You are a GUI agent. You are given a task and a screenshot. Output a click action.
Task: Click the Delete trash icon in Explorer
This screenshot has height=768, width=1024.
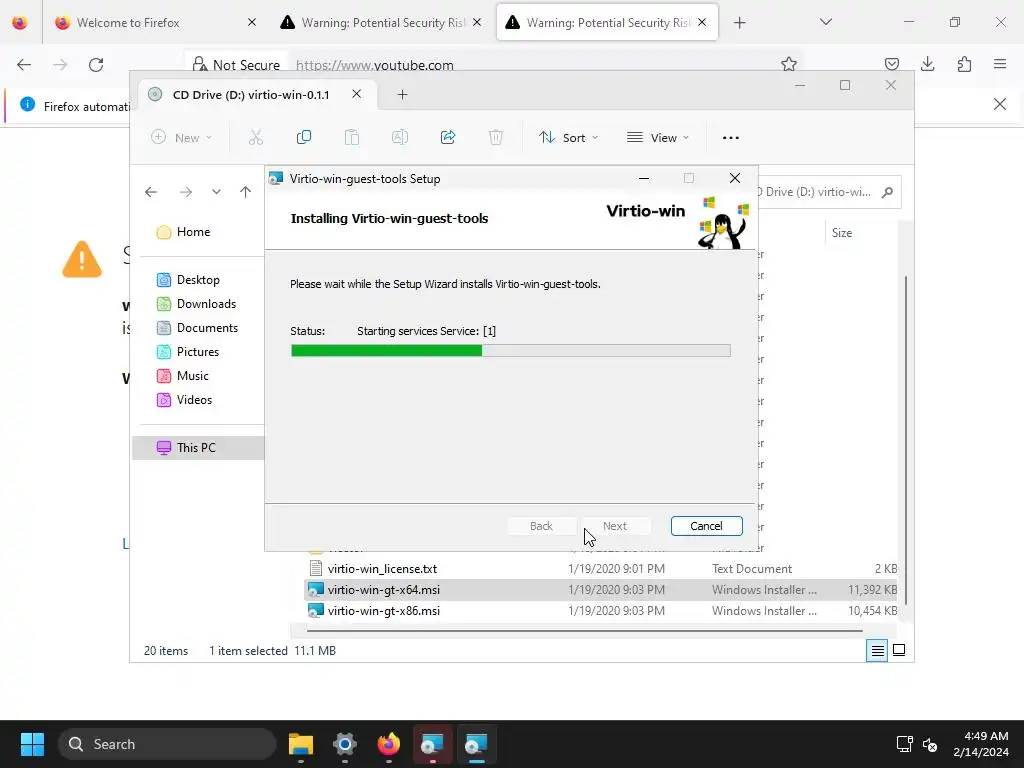[x=496, y=137]
